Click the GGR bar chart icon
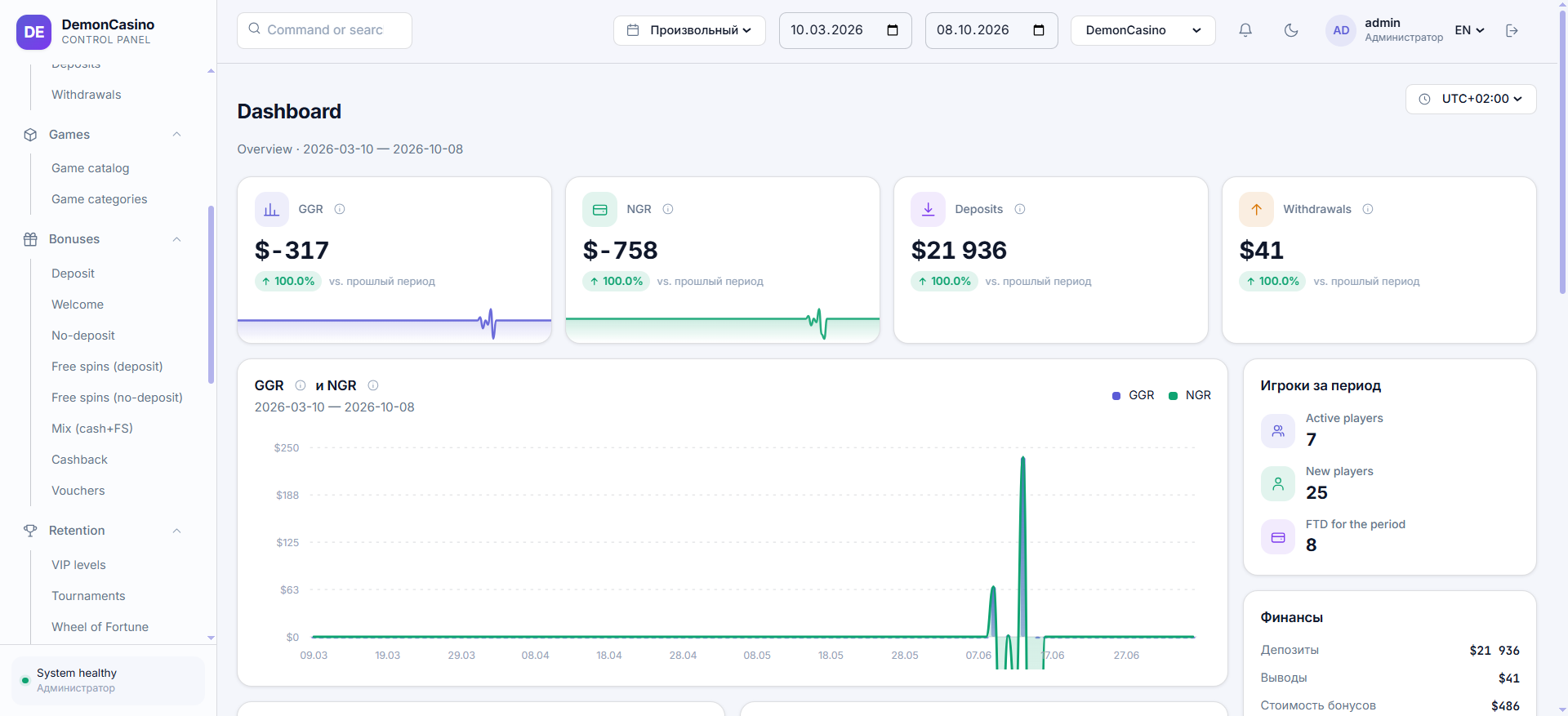 pyautogui.click(x=272, y=209)
